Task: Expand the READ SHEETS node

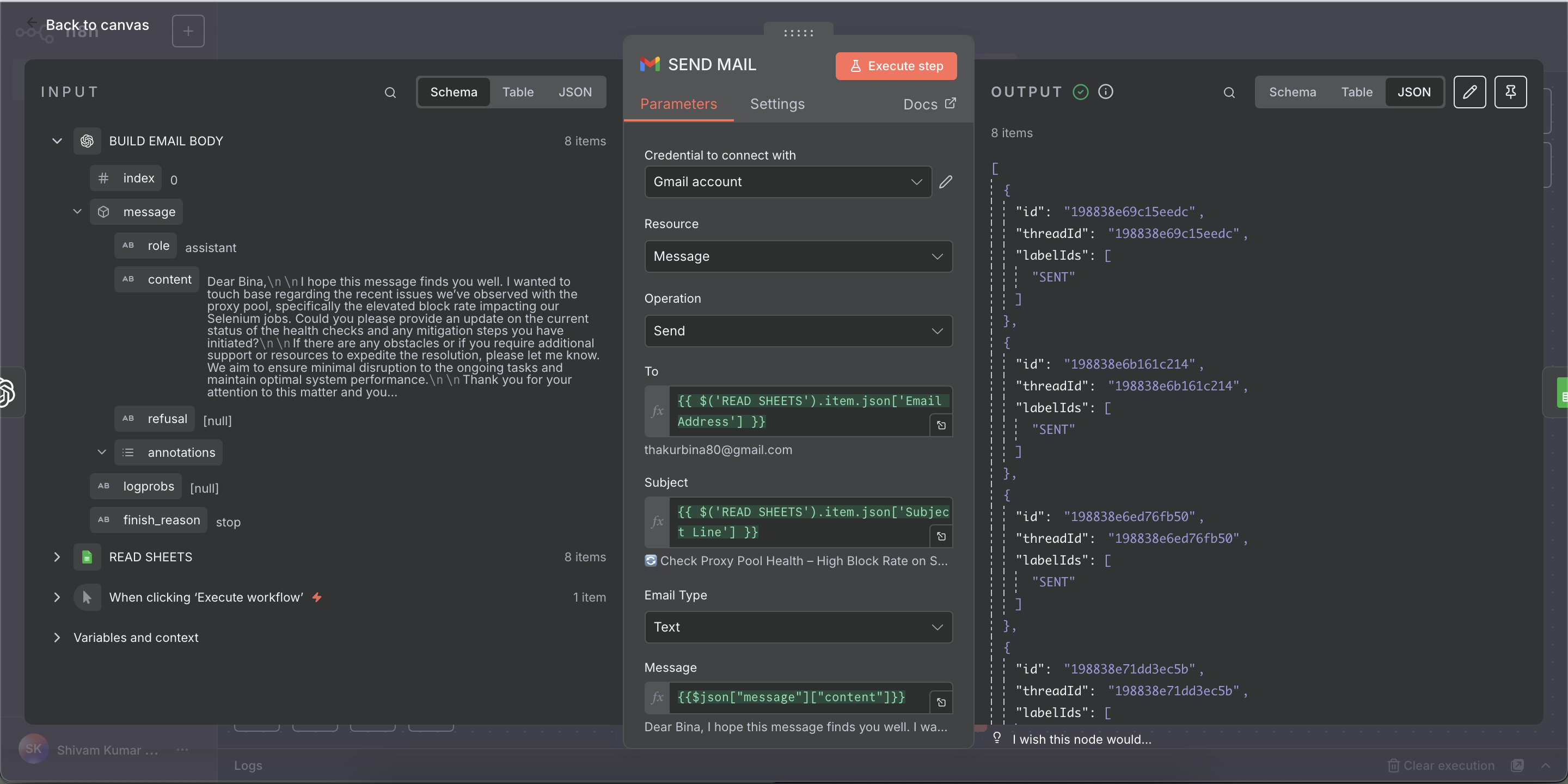Action: (57, 557)
